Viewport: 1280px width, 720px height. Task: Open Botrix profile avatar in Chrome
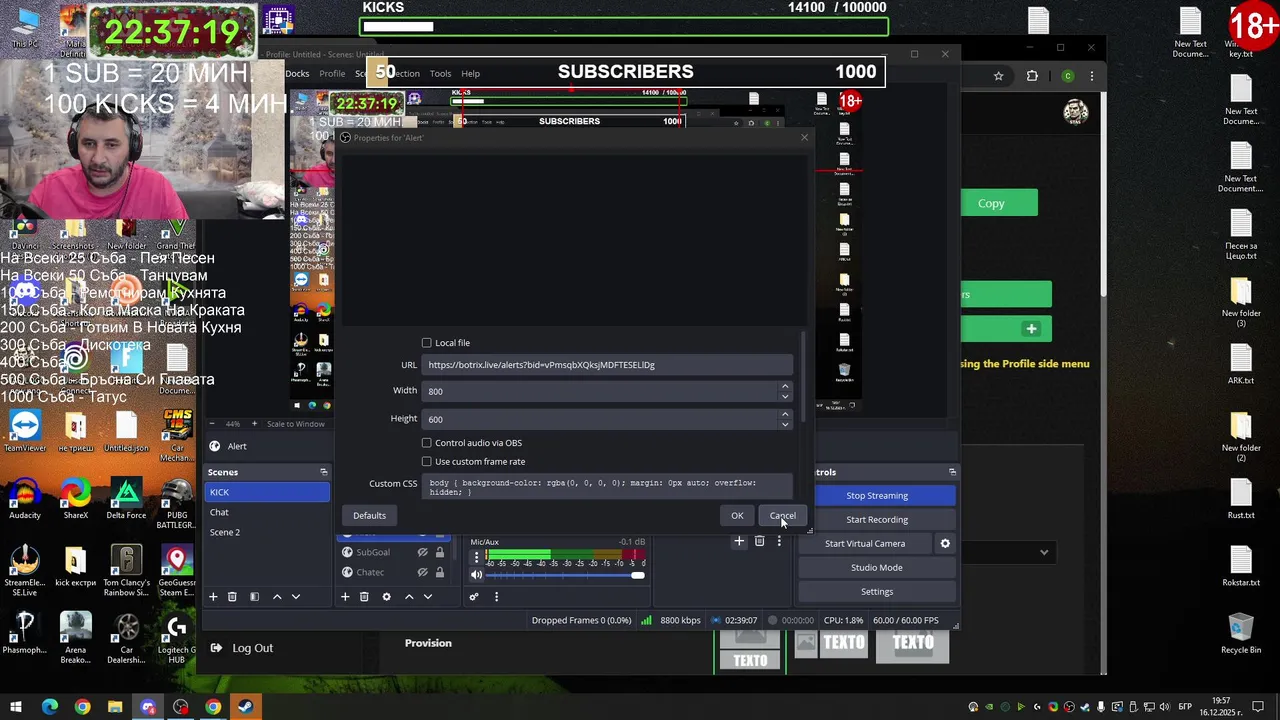click(1076, 111)
